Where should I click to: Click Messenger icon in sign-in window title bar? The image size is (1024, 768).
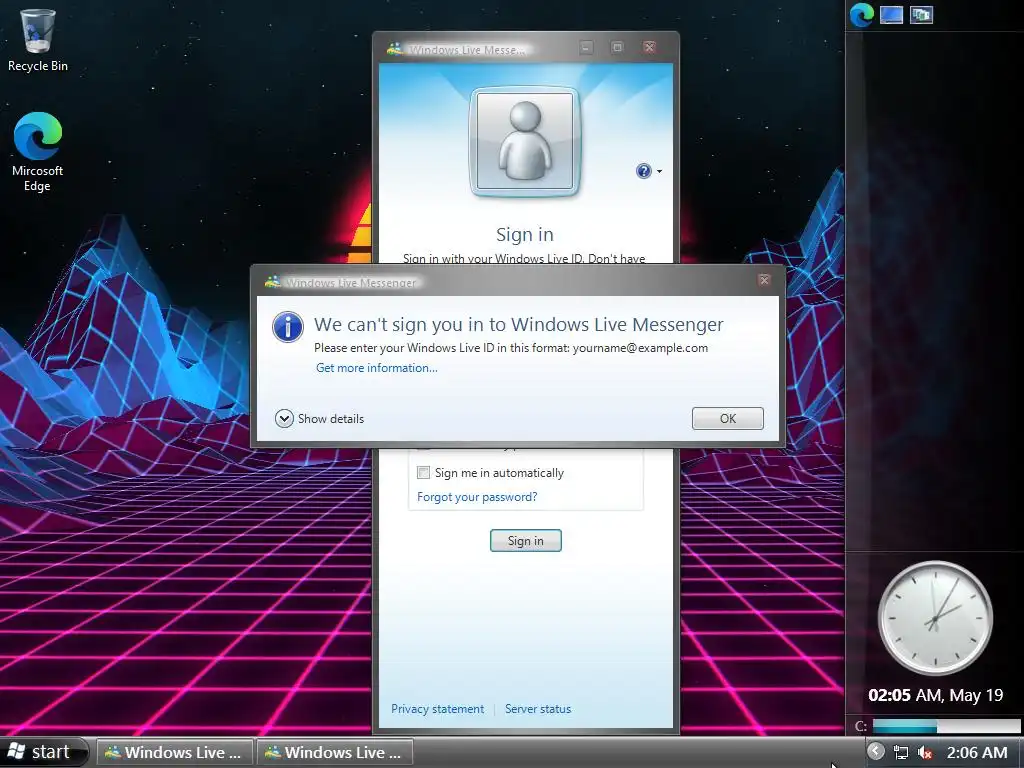click(394, 49)
